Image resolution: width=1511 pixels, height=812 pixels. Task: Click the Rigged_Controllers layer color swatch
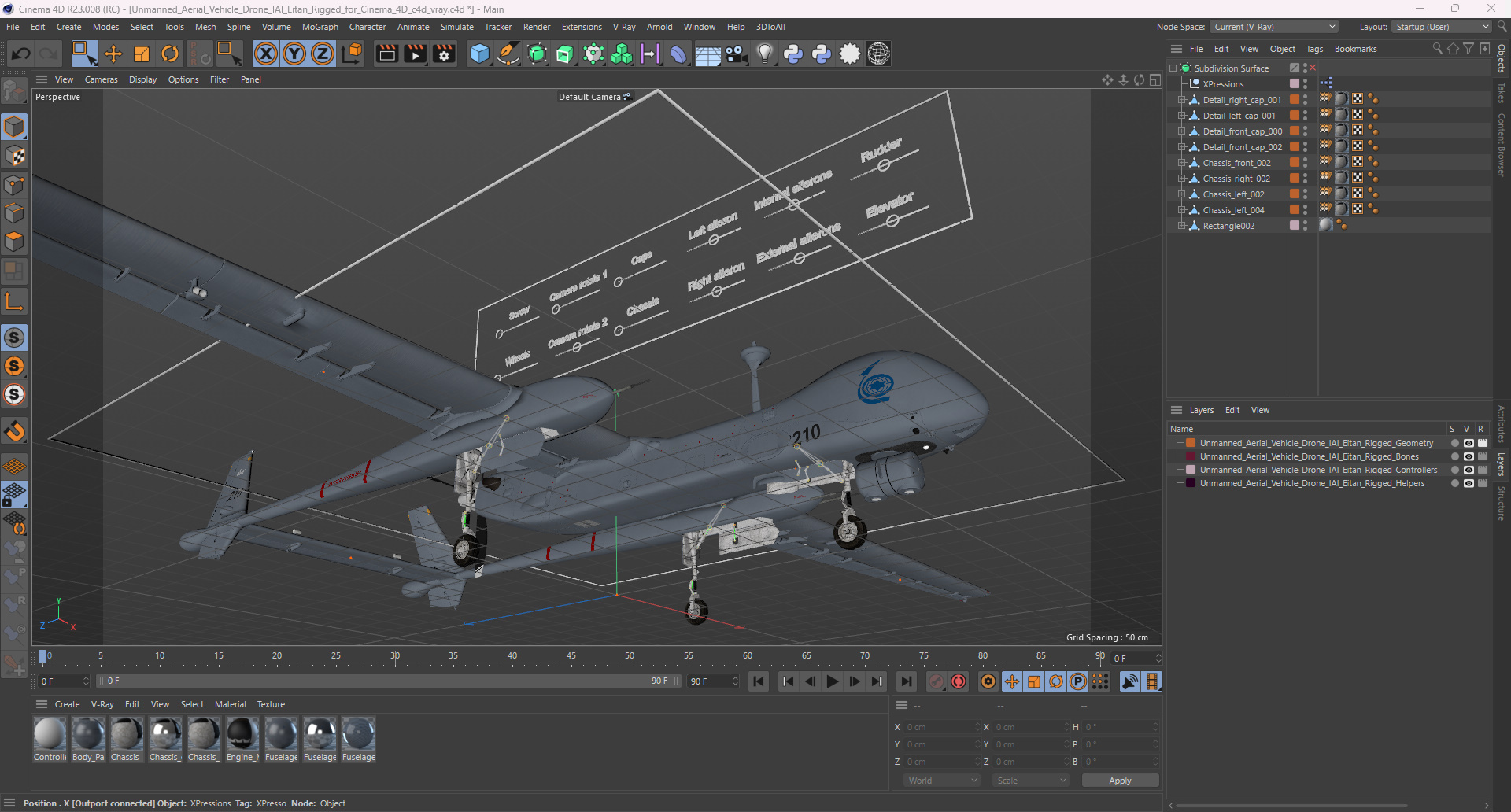pyautogui.click(x=1191, y=470)
